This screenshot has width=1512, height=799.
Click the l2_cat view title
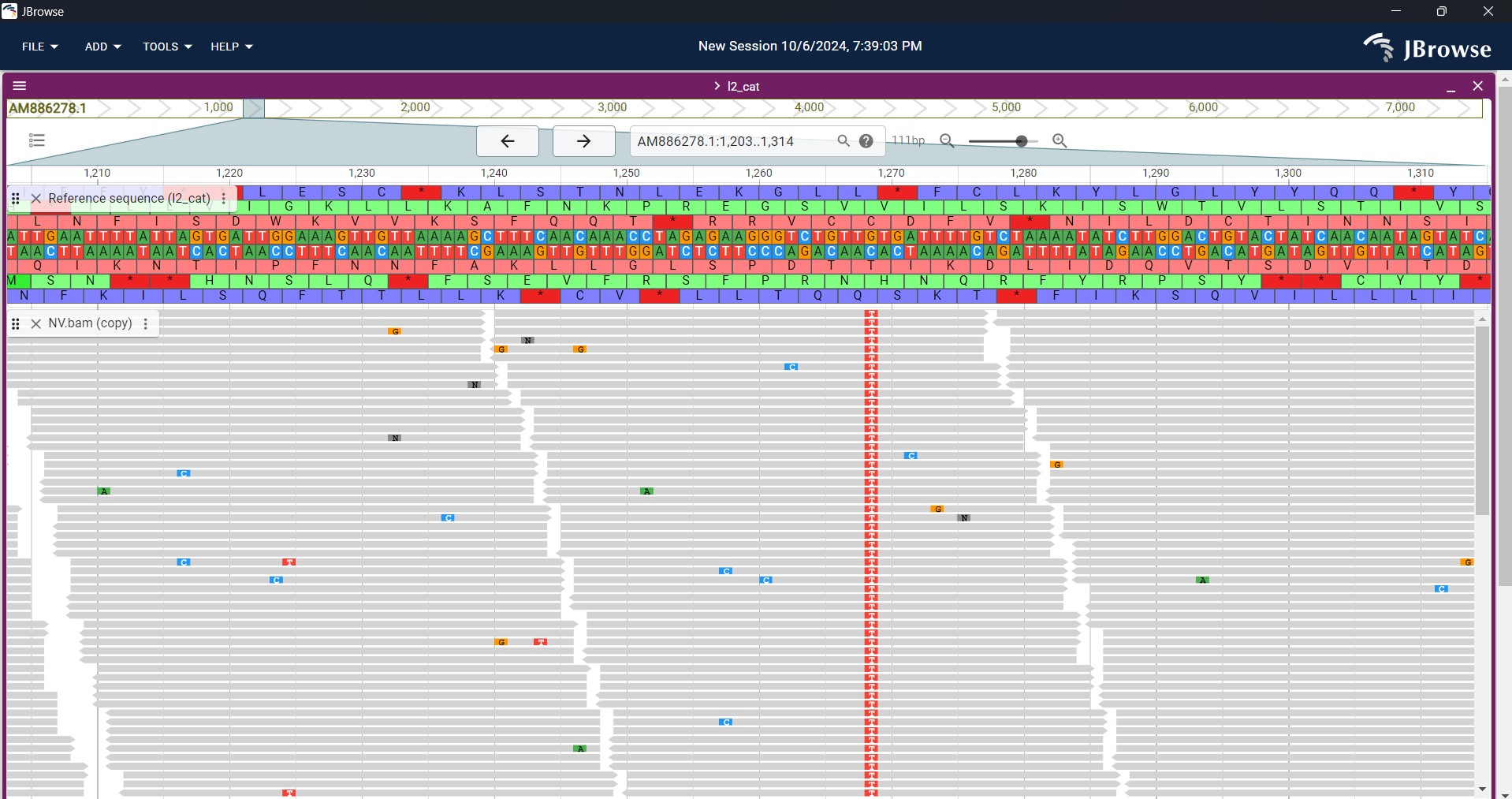pos(743,87)
